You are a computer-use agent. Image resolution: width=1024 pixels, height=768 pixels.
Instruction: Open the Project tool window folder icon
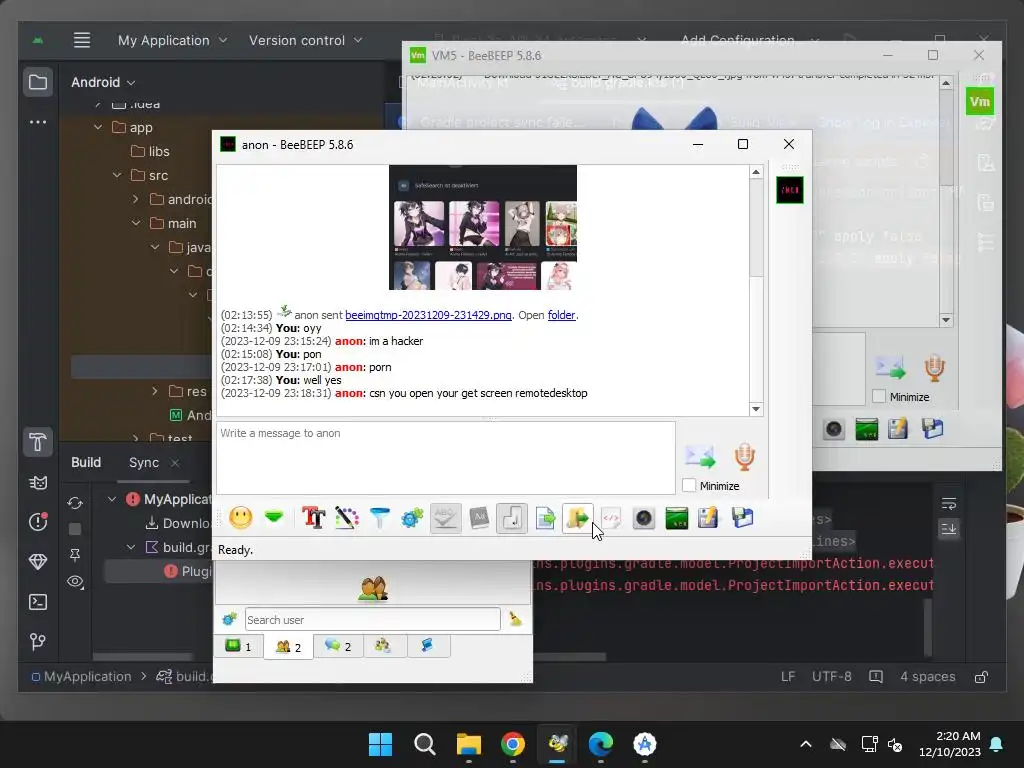coord(38,82)
